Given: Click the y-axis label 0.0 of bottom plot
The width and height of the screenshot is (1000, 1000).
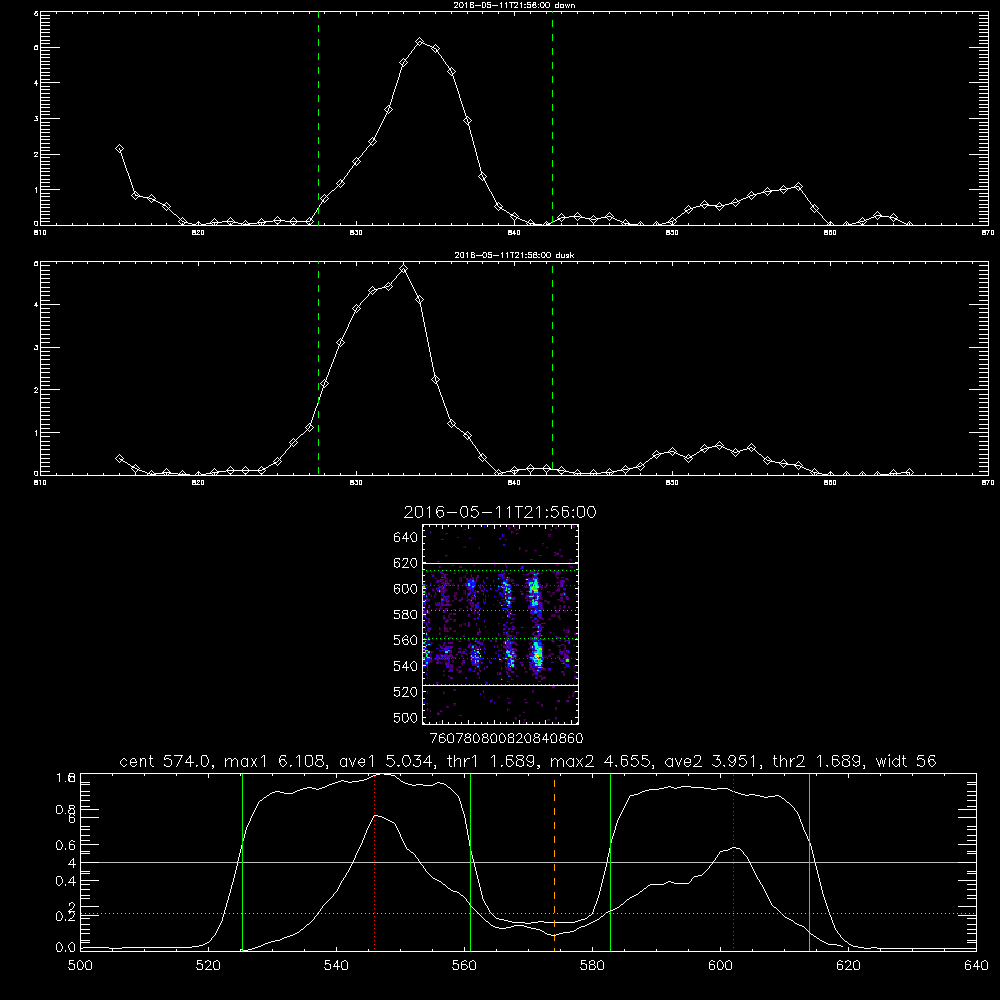Looking at the screenshot, I should tap(66, 948).
